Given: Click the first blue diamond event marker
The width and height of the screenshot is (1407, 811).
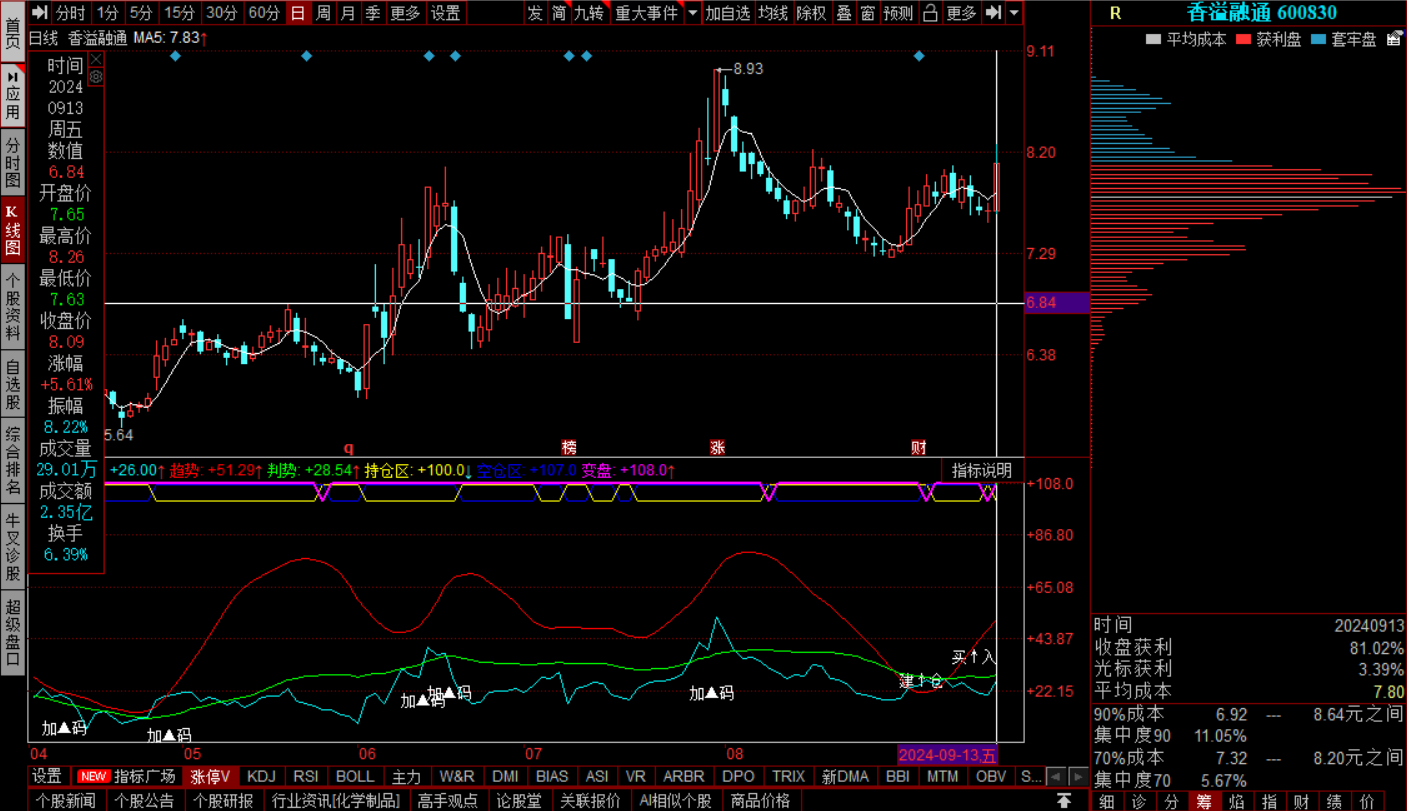Looking at the screenshot, I should pyautogui.click(x=175, y=56).
